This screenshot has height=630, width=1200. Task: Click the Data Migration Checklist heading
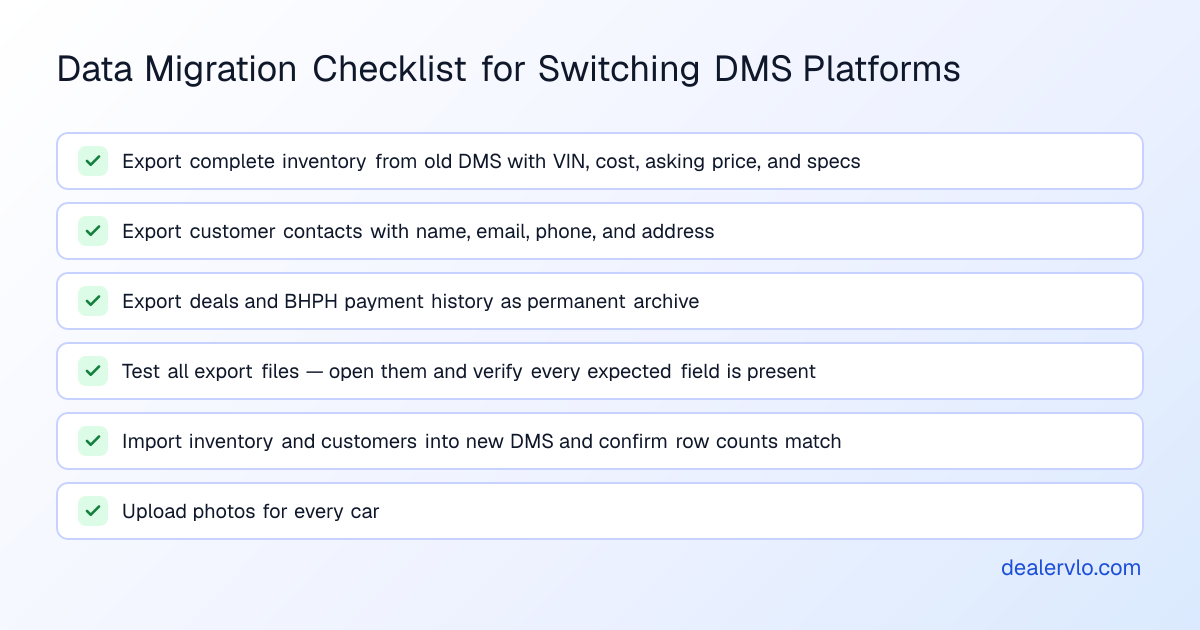point(509,70)
